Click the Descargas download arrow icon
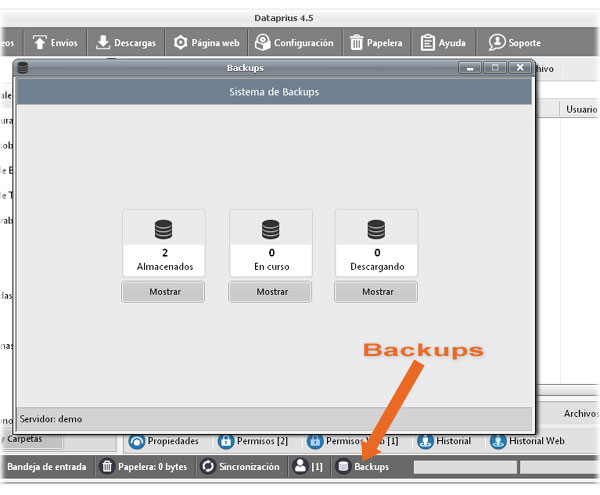 103,42
